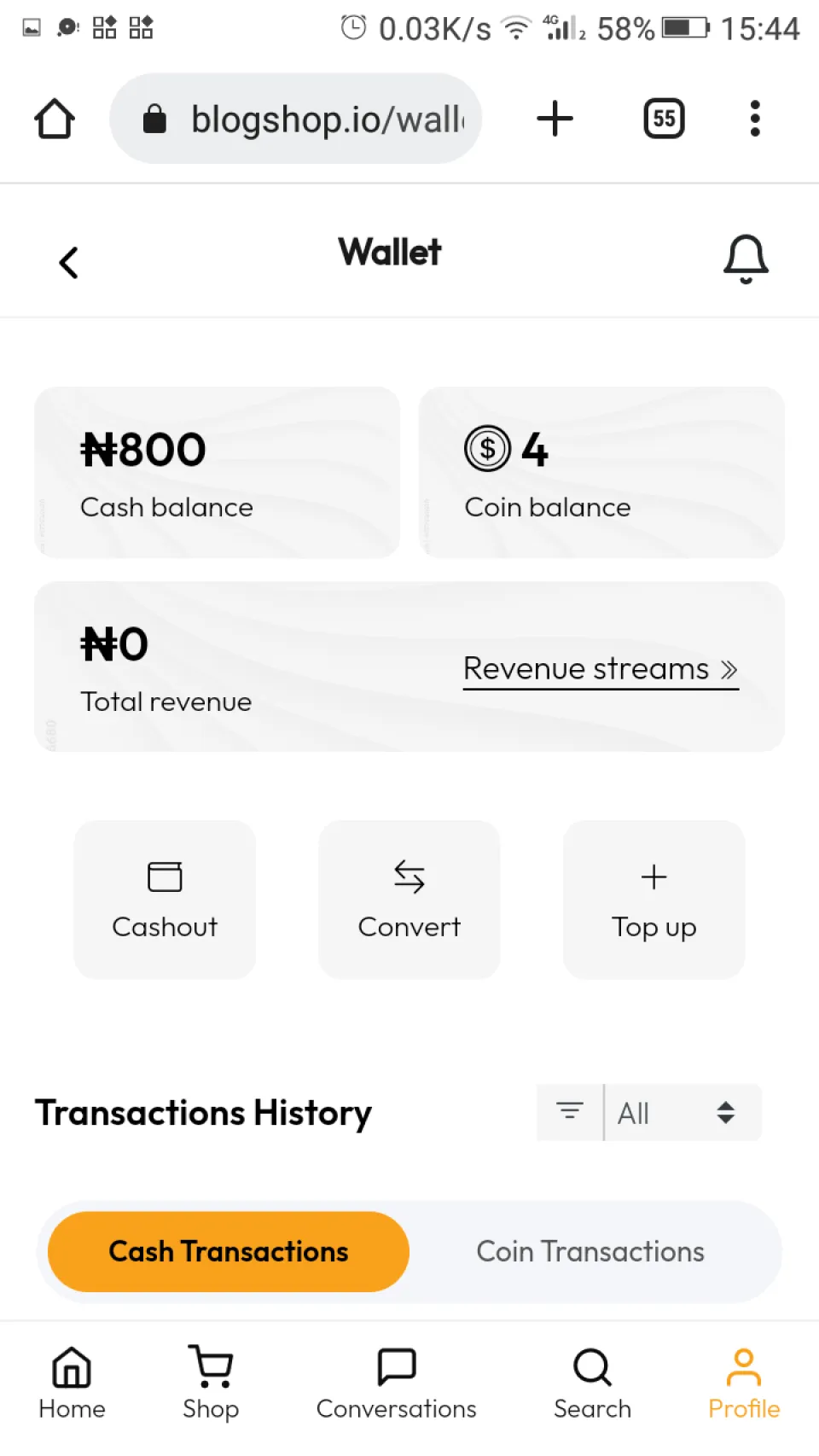819x1456 pixels.
Task: Tap the transactions filter icon
Action: (570, 1111)
